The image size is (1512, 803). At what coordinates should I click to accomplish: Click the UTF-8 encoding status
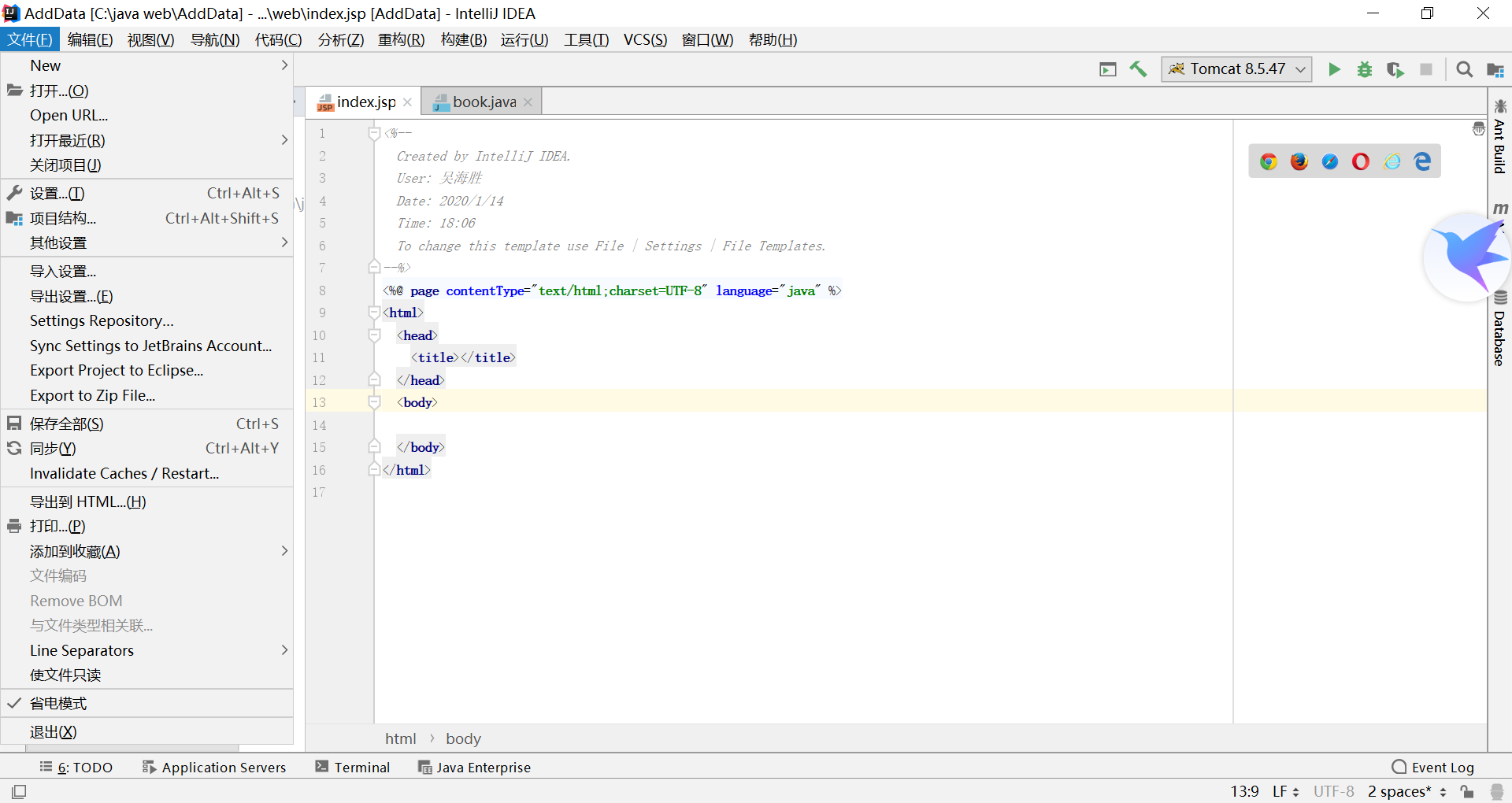tap(1334, 791)
